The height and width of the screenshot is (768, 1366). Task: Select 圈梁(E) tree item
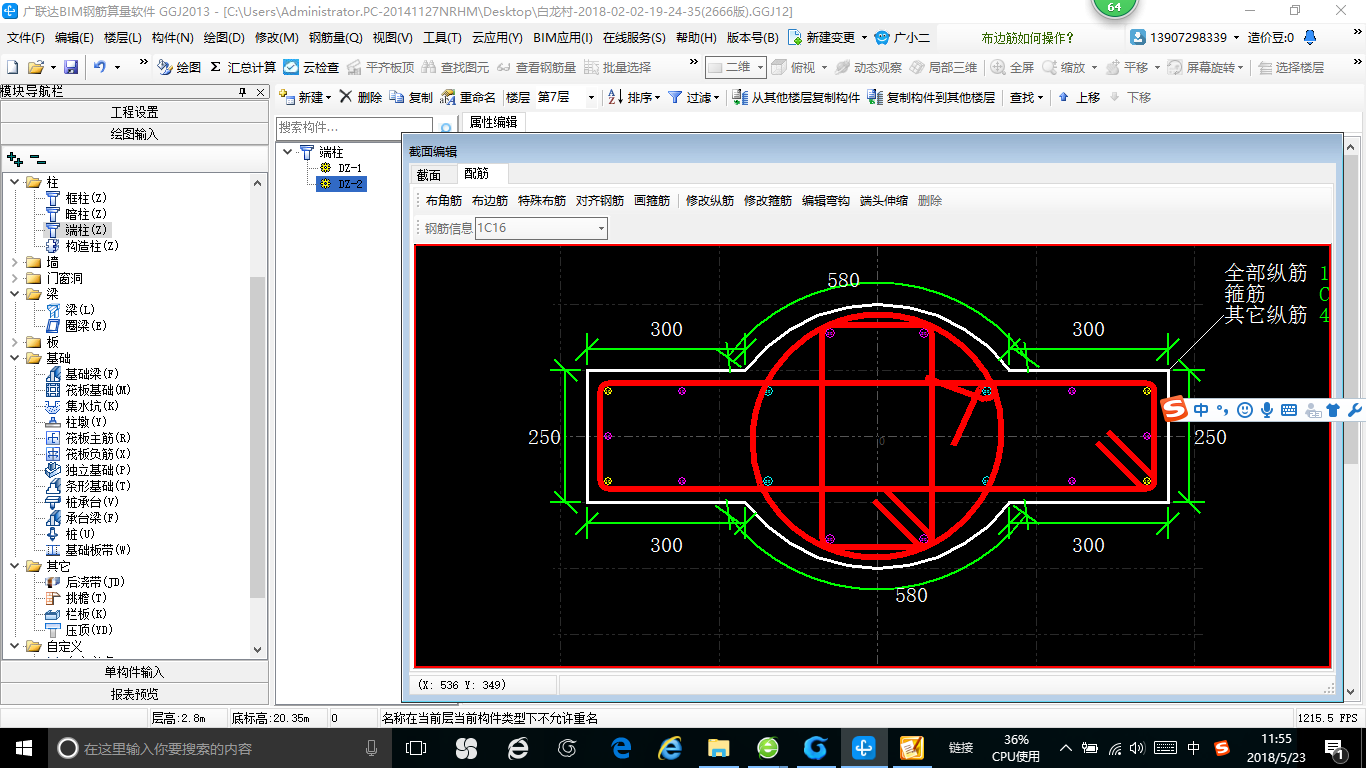coord(76,326)
